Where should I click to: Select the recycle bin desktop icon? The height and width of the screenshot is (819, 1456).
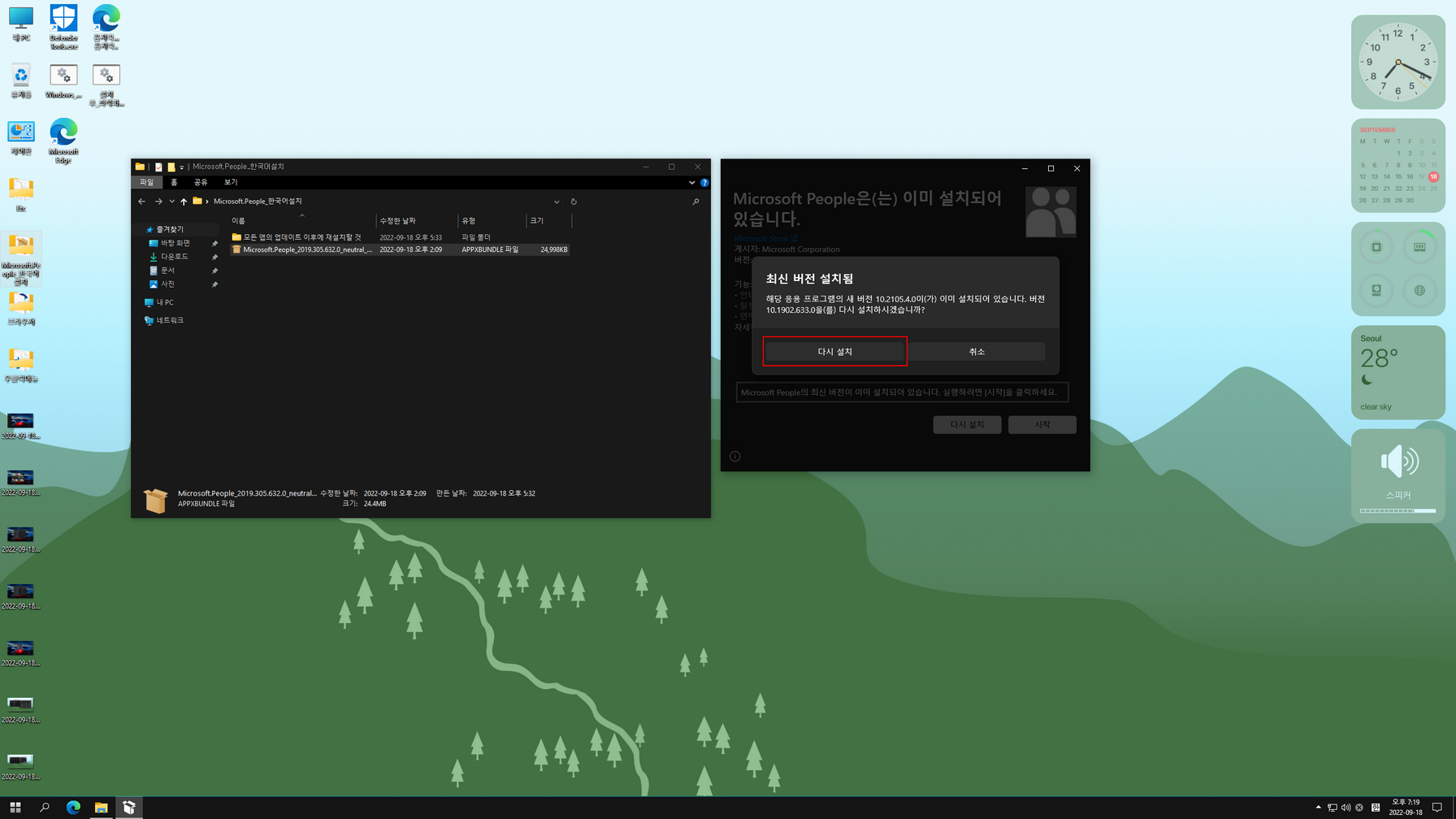21,81
